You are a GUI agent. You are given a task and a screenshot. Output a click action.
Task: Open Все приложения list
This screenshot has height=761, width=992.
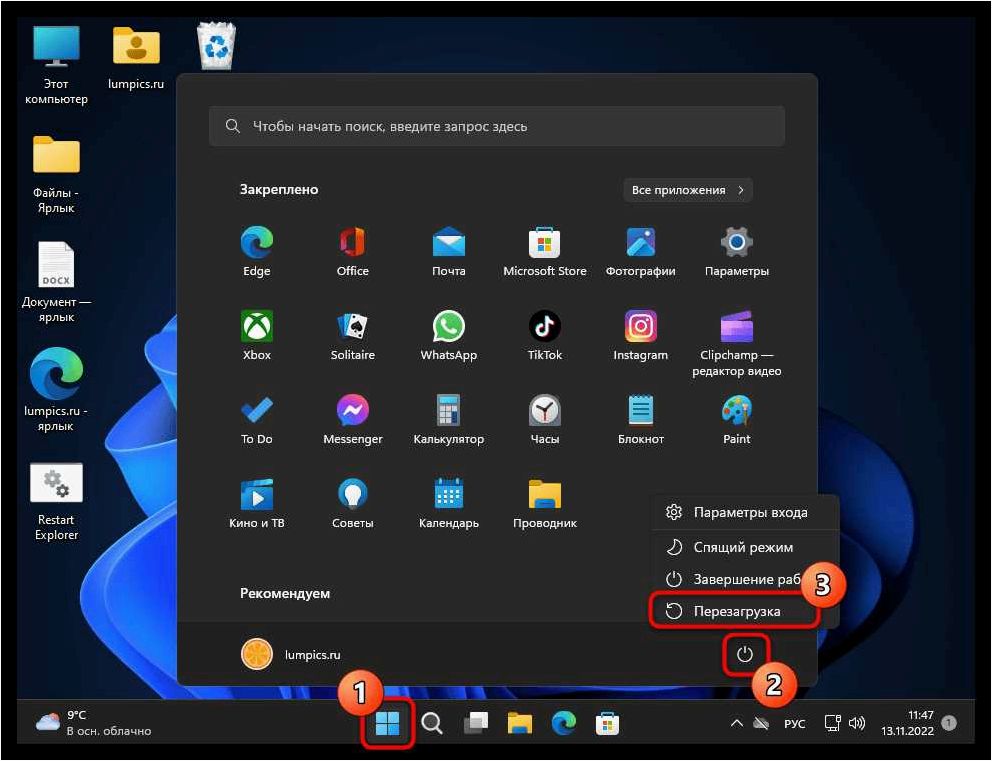pos(688,190)
